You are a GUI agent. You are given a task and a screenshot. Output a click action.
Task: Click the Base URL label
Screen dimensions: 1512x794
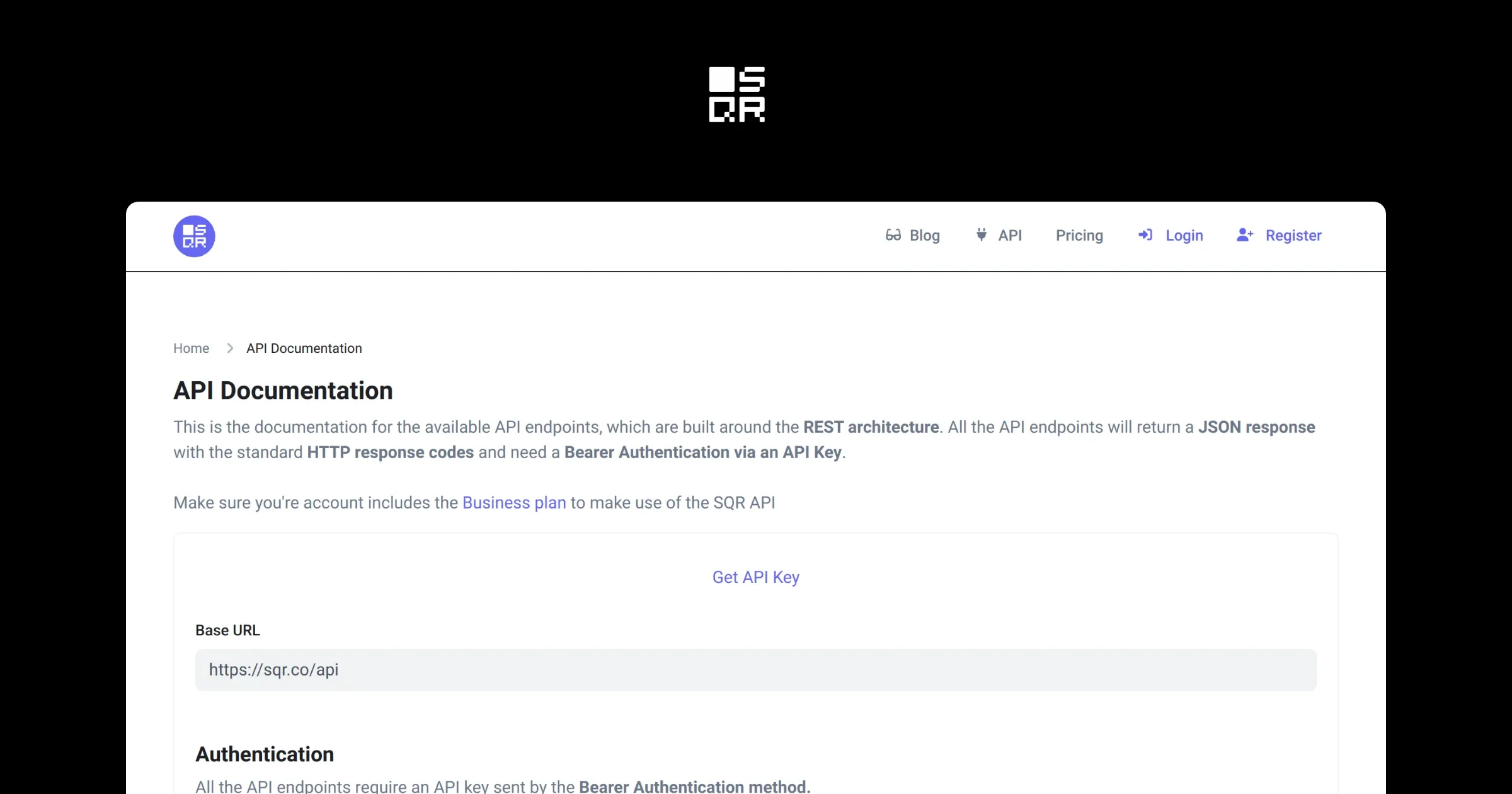pyautogui.click(x=227, y=630)
